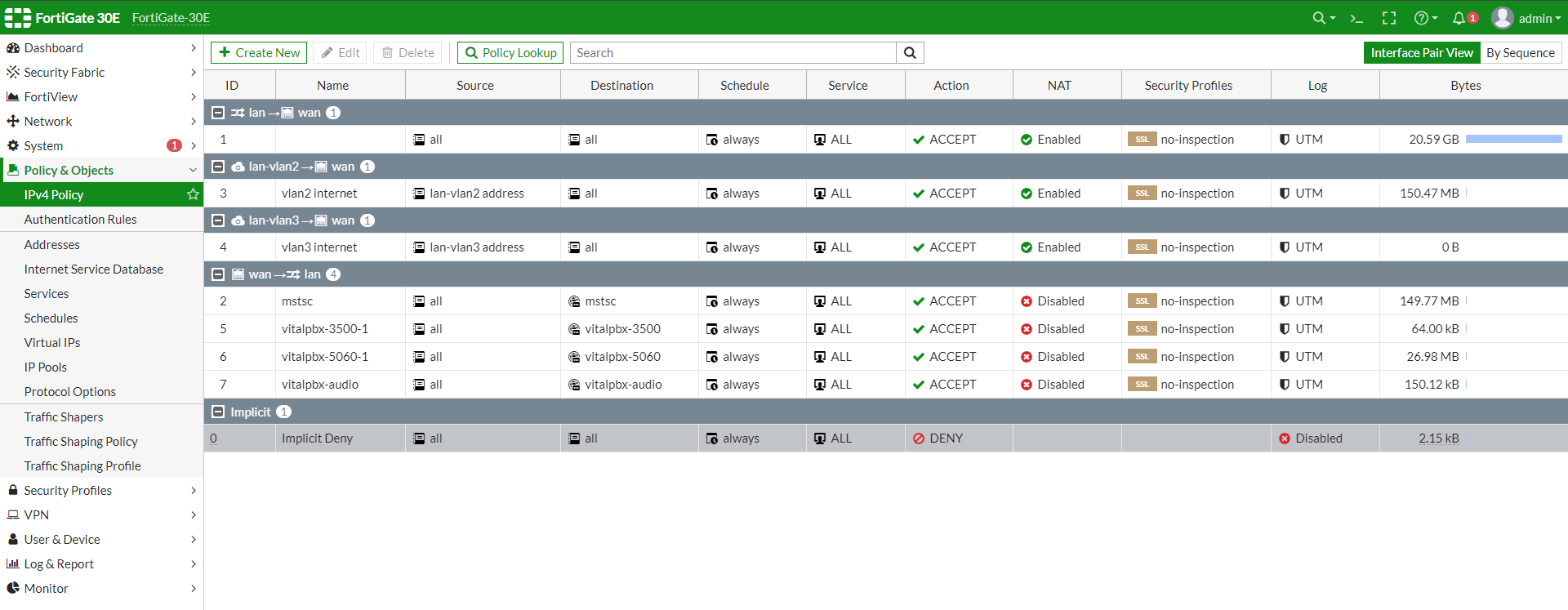
Task: Click the FortiGate logo icon
Action: click(18, 18)
